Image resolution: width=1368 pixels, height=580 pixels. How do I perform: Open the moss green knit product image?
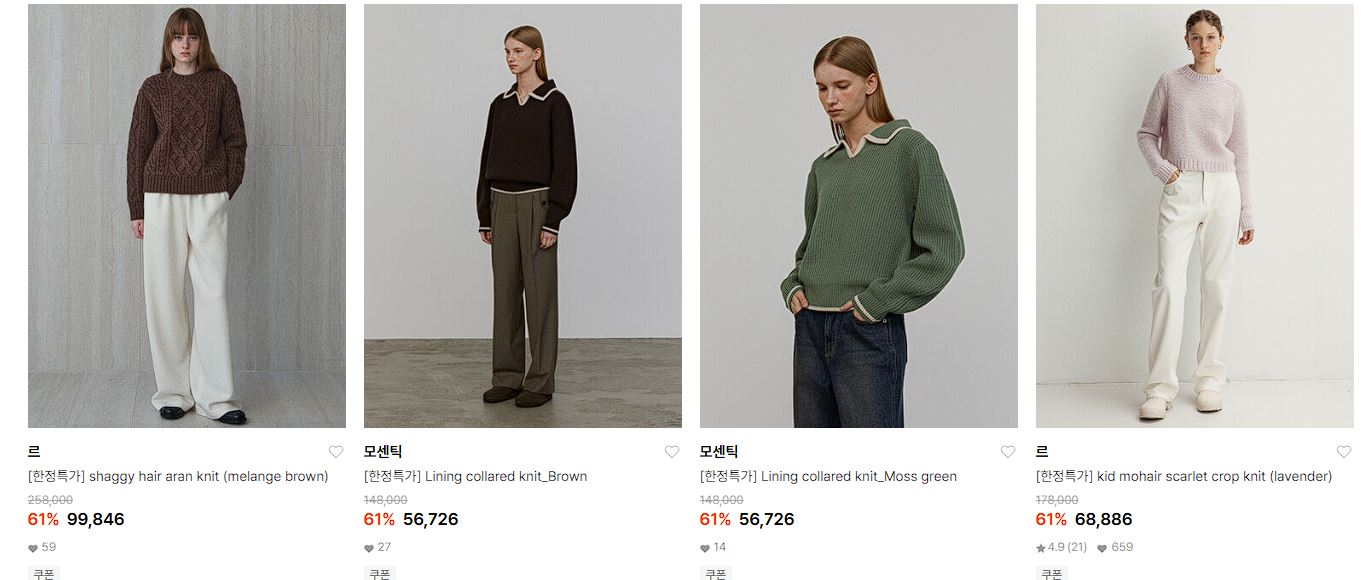(x=859, y=216)
